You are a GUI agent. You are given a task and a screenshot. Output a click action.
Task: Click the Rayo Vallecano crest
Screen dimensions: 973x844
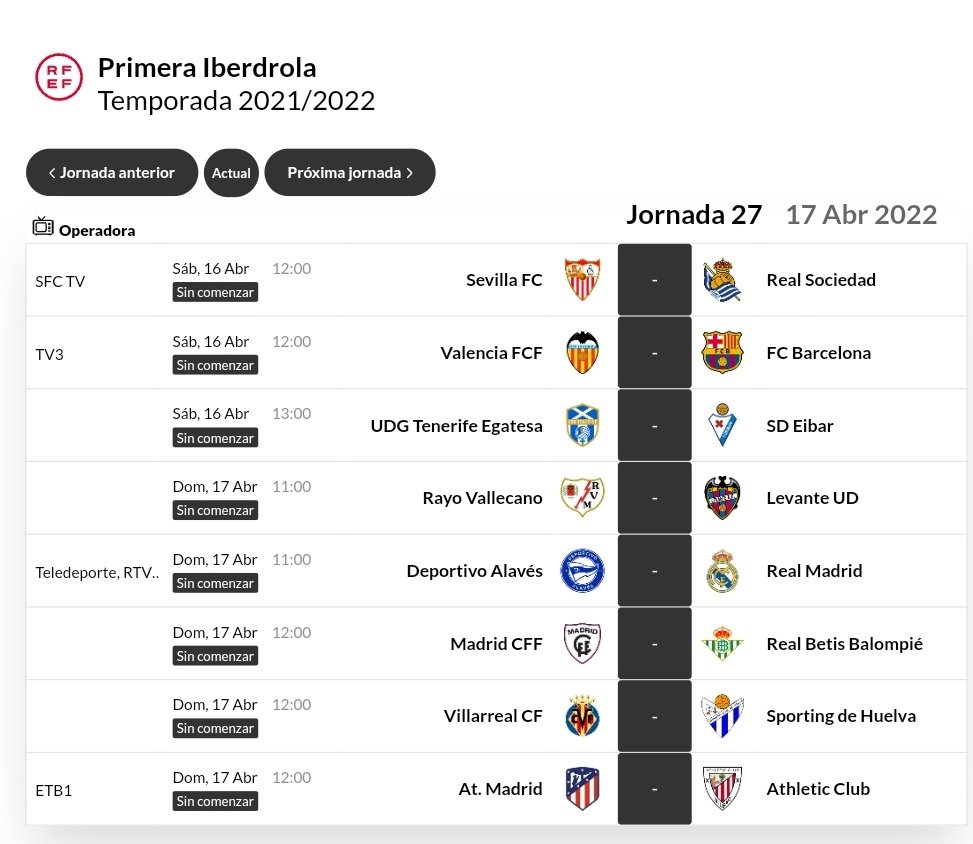[582, 498]
